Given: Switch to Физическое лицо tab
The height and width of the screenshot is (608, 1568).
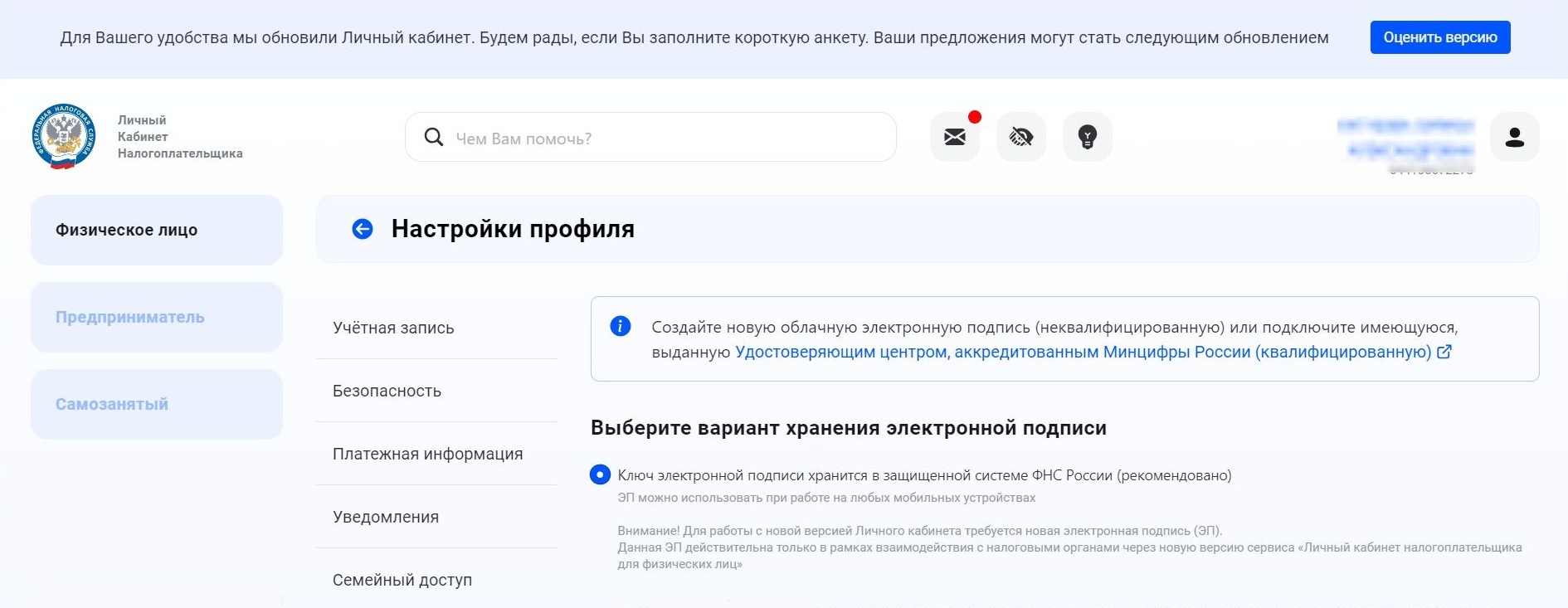Looking at the screenshot, I should pyautogui.click(x=157, y=230).
